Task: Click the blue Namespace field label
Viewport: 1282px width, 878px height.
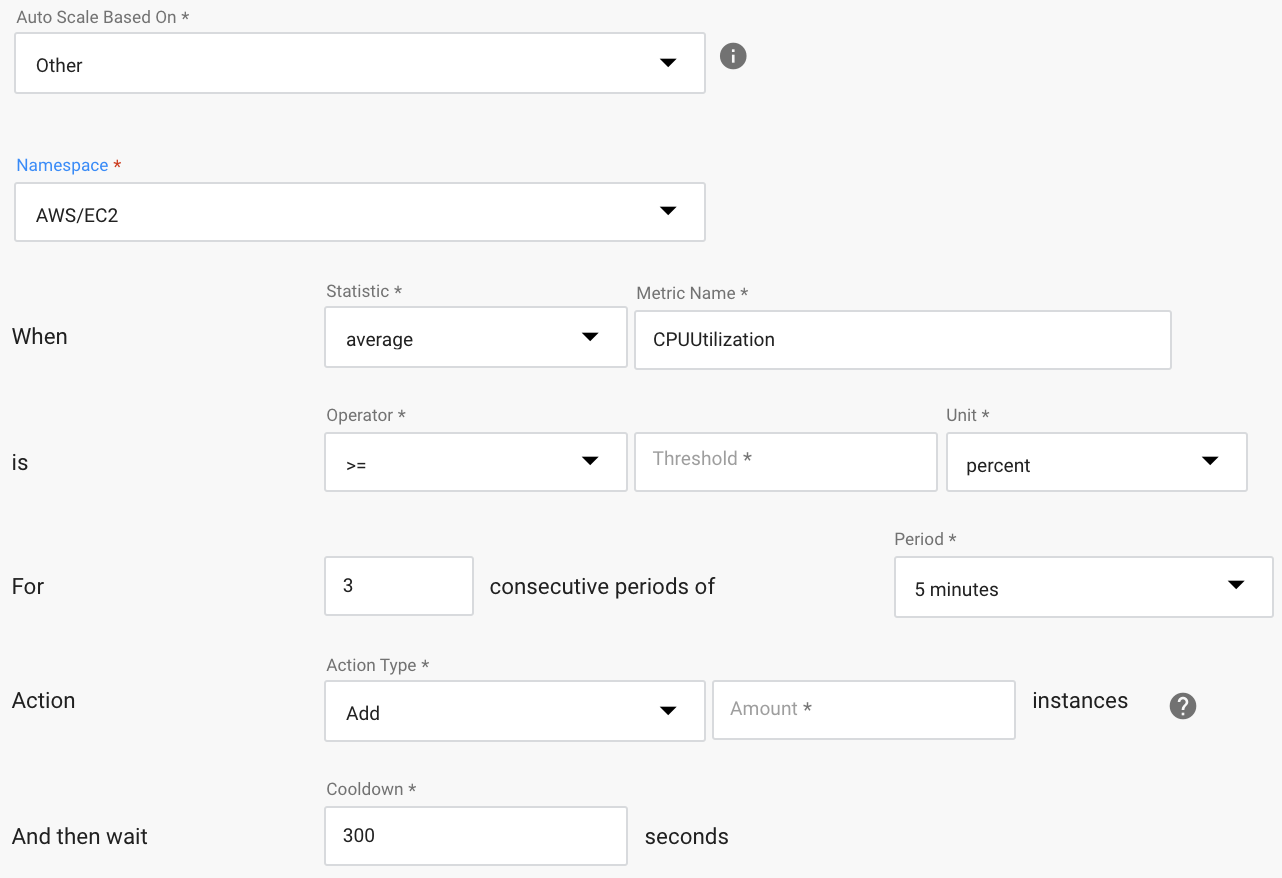Action: (62, 166)
